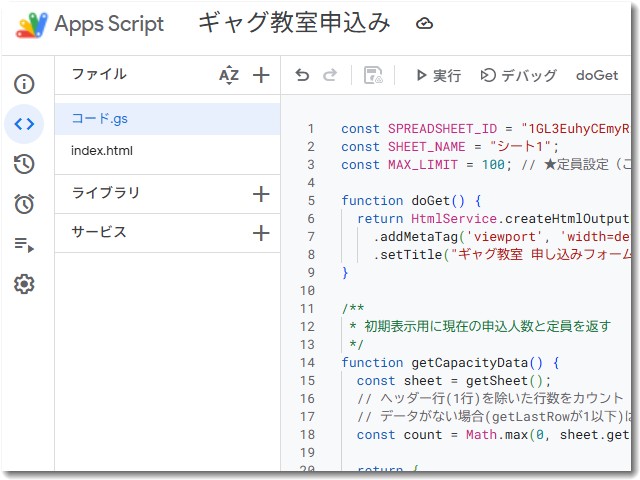Add a service with the plus icon
The height and width of the screenshot is (480, 640).
click(x=261, y=233)
